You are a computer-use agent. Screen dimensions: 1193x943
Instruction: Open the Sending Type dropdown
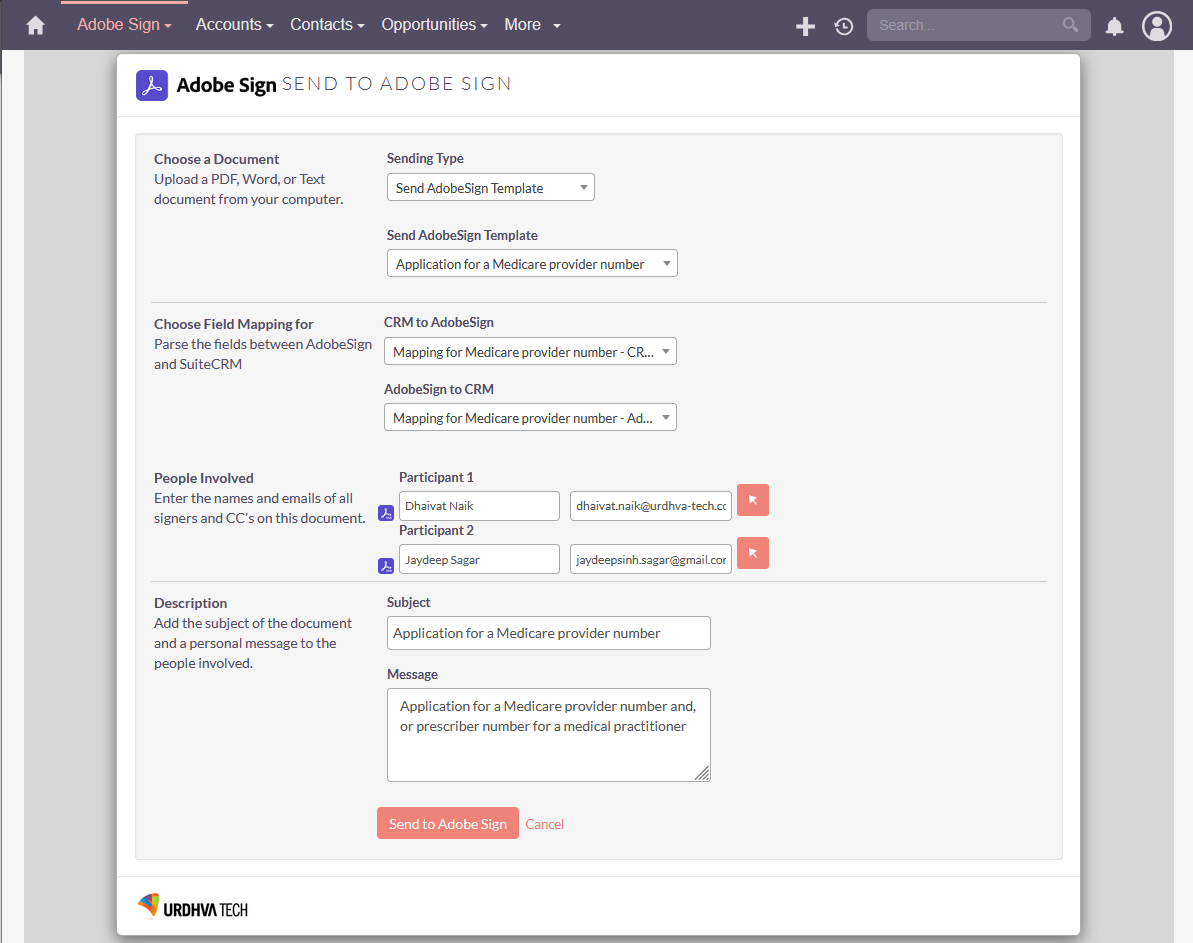pyautogui.click(x=490, y=186)
